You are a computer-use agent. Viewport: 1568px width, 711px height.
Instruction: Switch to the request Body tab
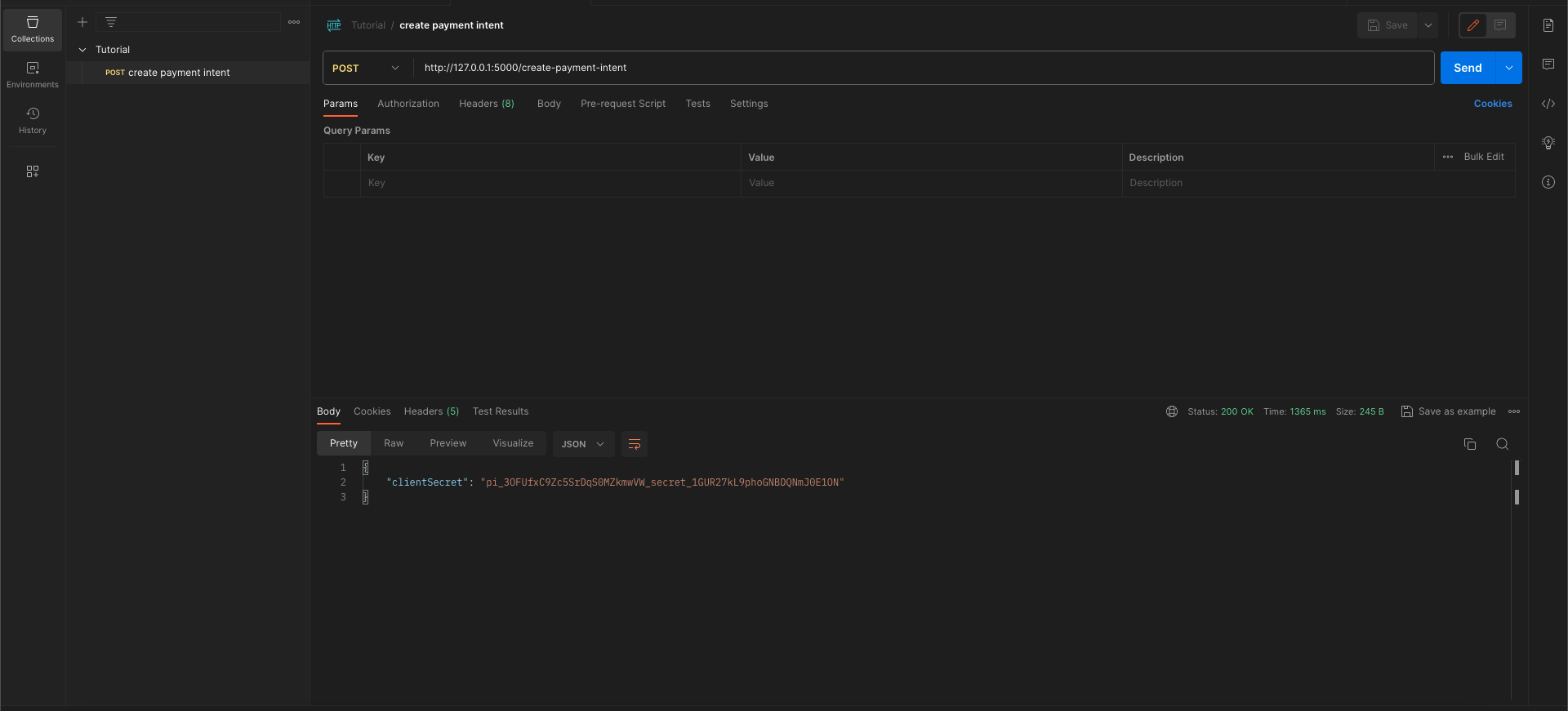pyautogui.click(x=549, y=104)
